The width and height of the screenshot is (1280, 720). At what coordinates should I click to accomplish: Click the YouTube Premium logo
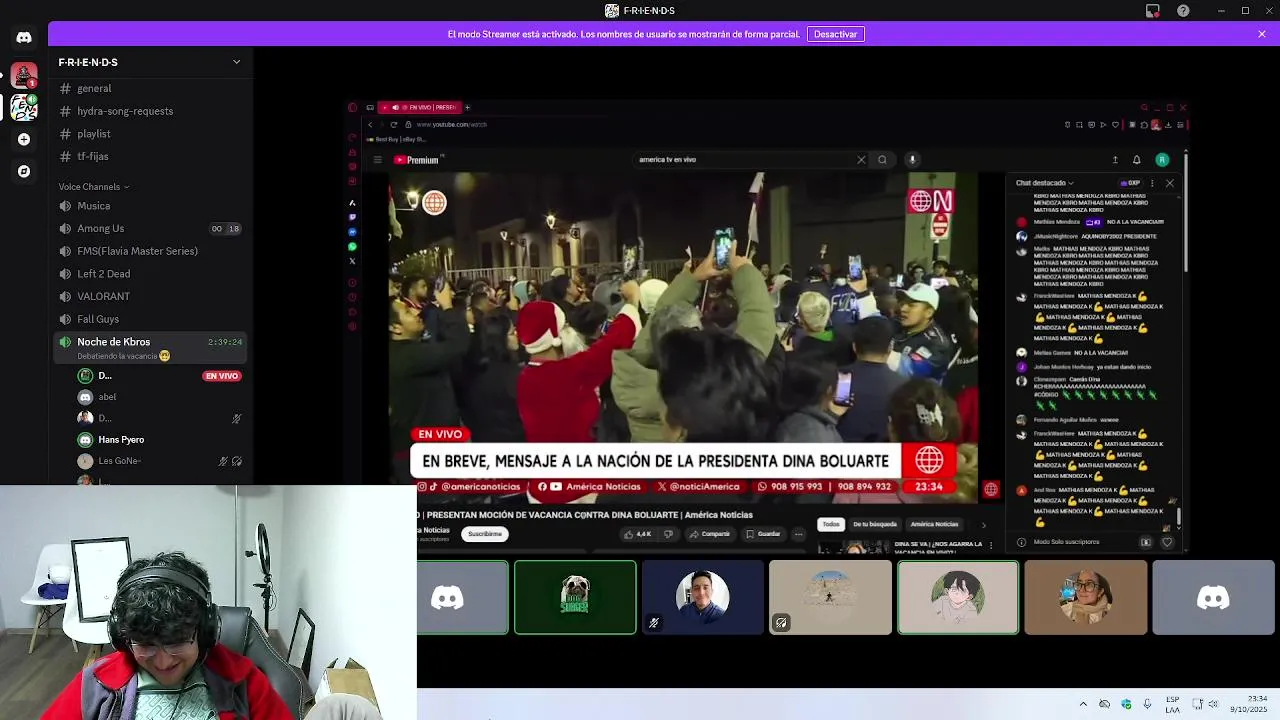[x=417, y=160]
